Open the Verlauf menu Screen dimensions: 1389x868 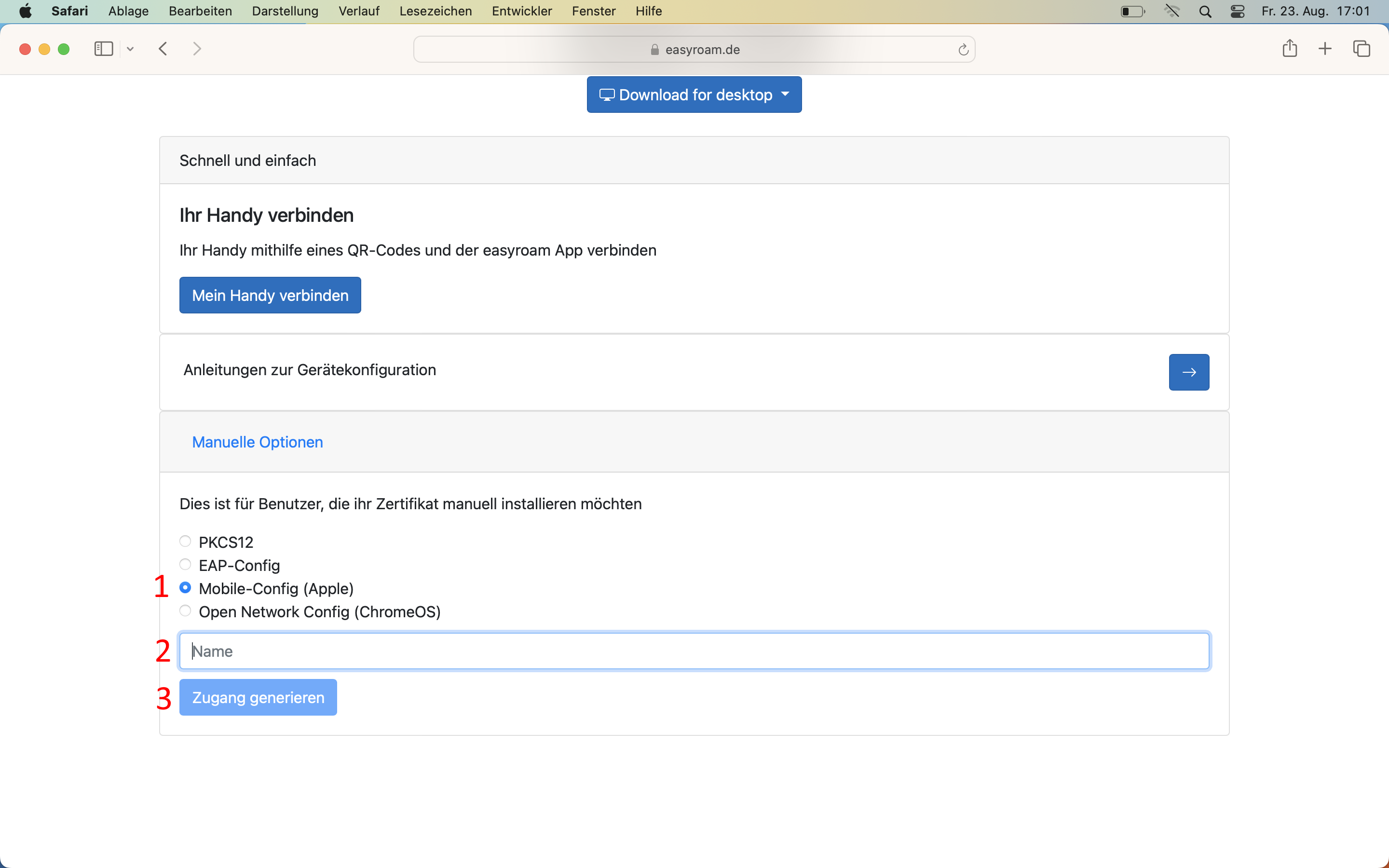pyautogui.click(x=359, y=11)
